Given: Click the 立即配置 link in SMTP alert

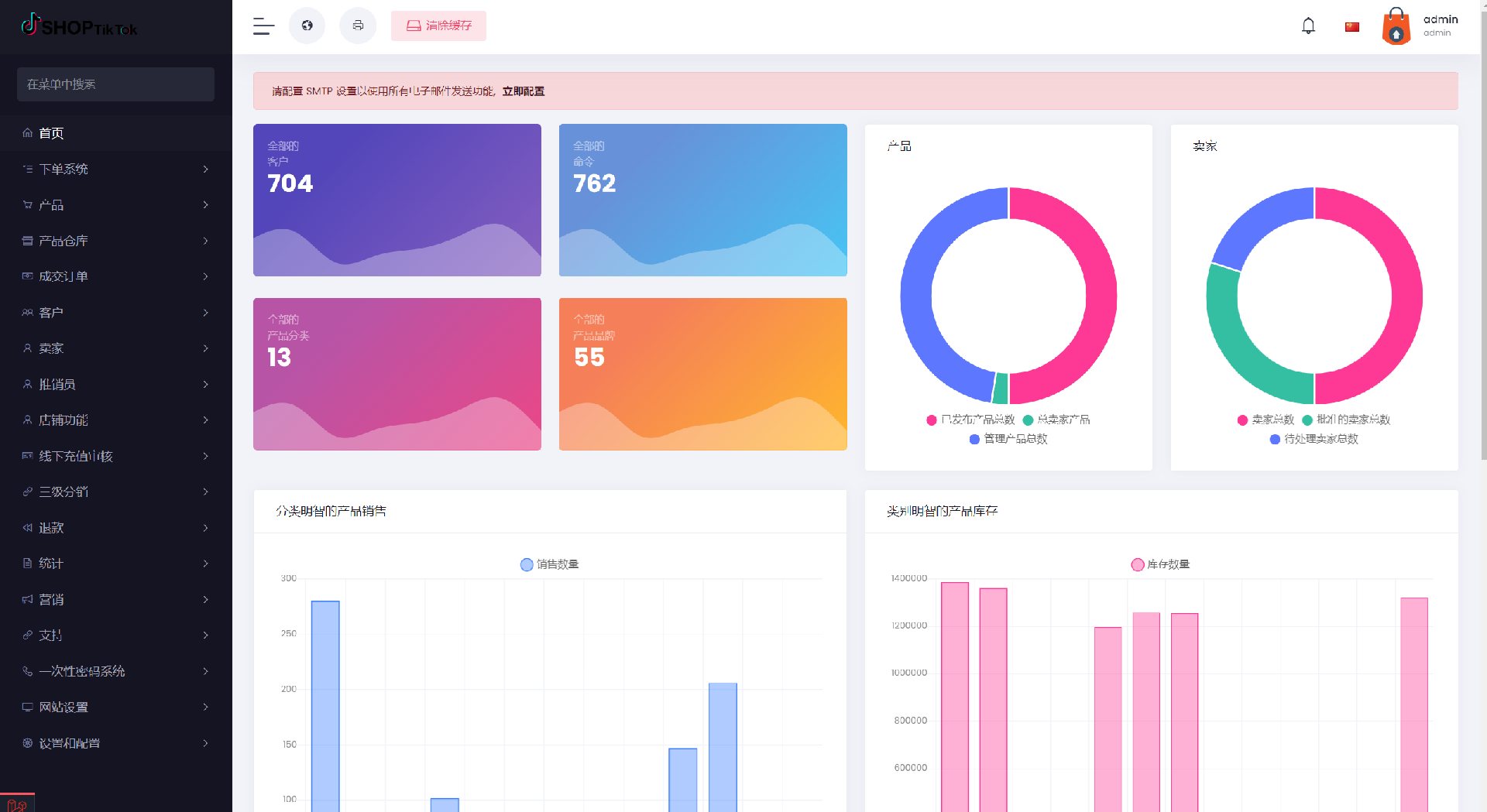Looking at the screenshot, I should point(523,91).
